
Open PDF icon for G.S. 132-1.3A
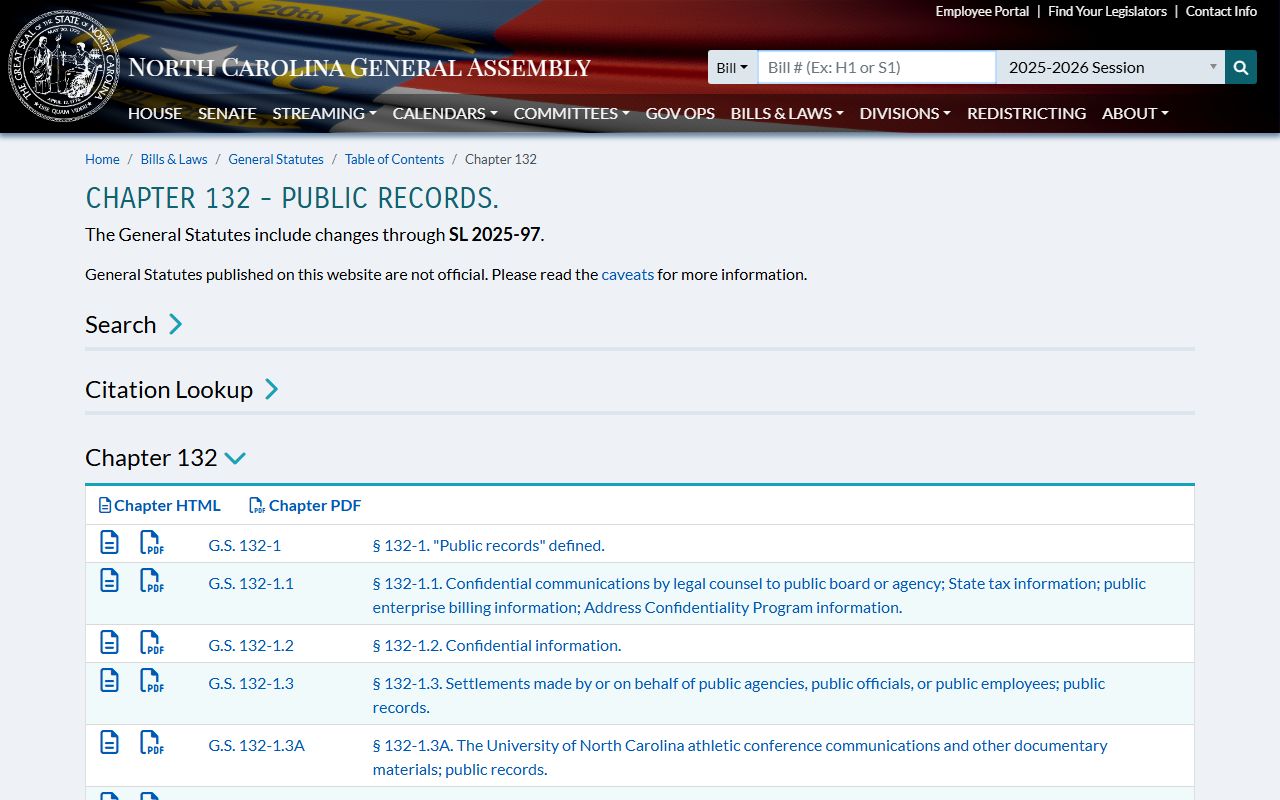tap(151, 743)
